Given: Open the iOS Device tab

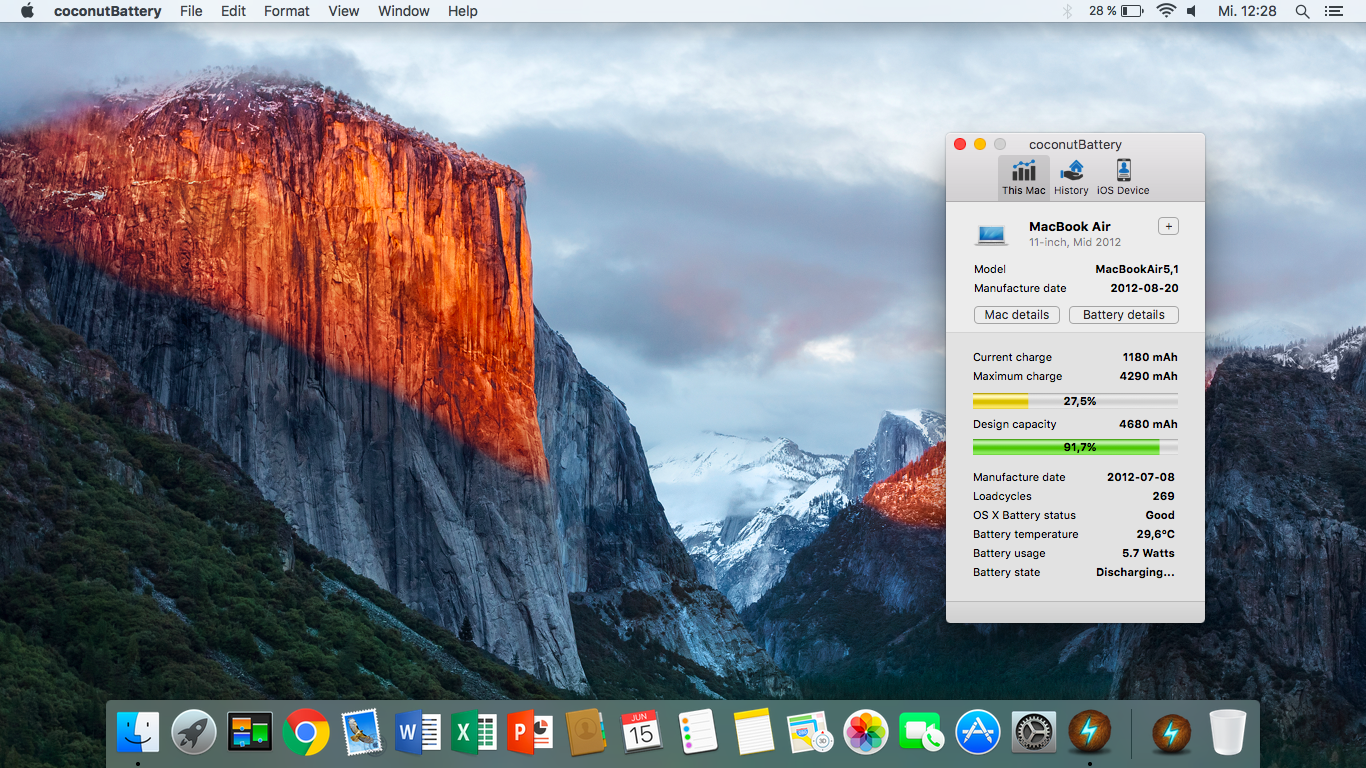Looking at the screenshot, I should [x=1123, y=177].
